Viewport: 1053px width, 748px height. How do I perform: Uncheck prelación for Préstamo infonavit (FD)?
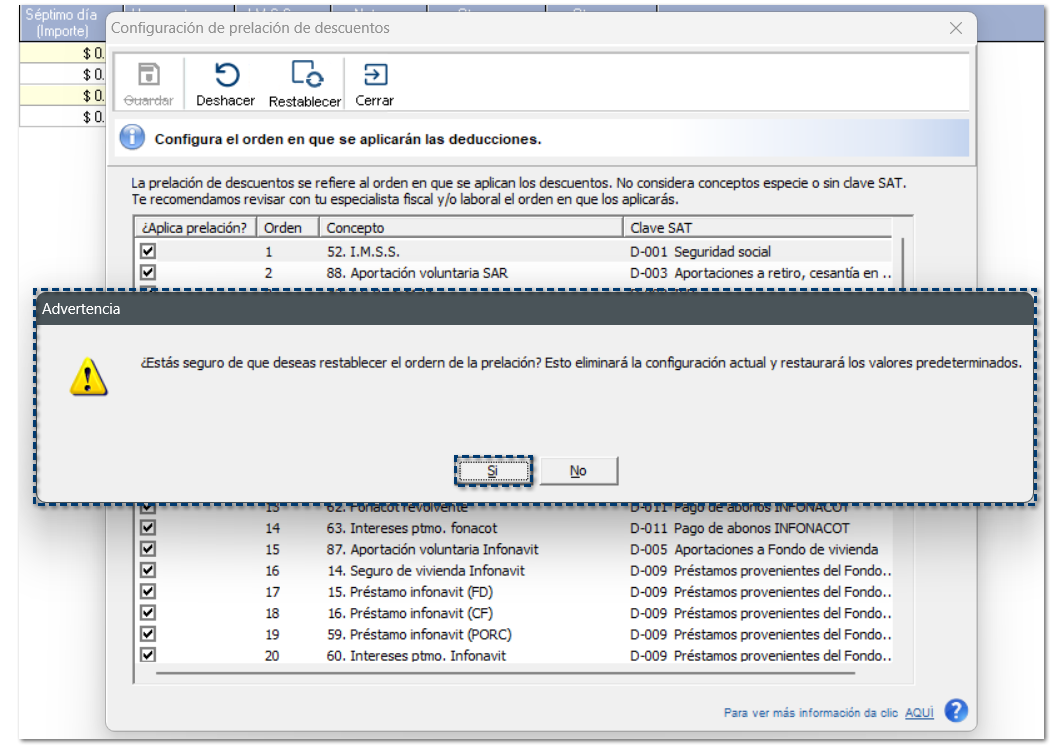148,591
